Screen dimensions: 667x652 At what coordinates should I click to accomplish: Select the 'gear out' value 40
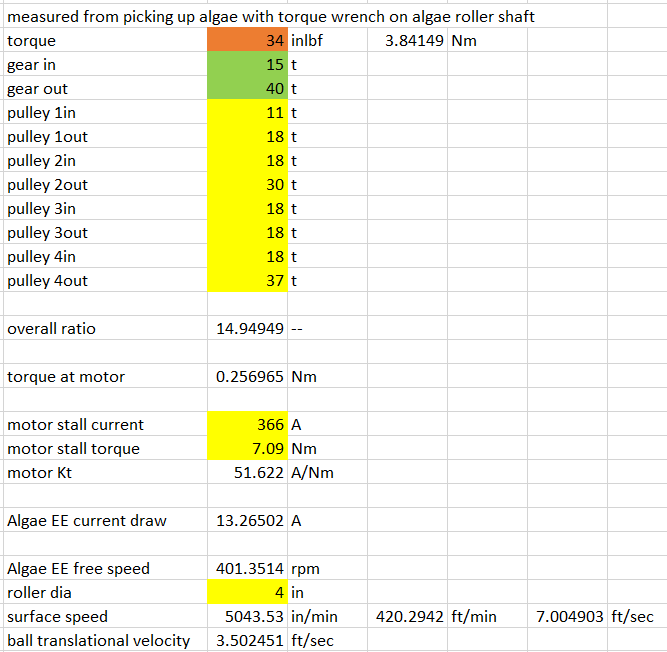click(x=248, y=88)
